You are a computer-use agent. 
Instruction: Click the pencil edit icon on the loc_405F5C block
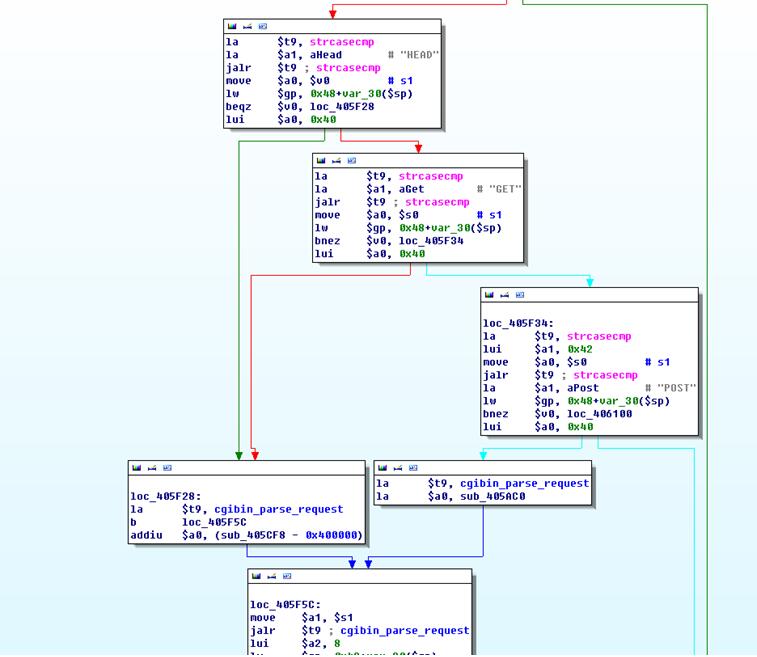click(x=272, y=576)
